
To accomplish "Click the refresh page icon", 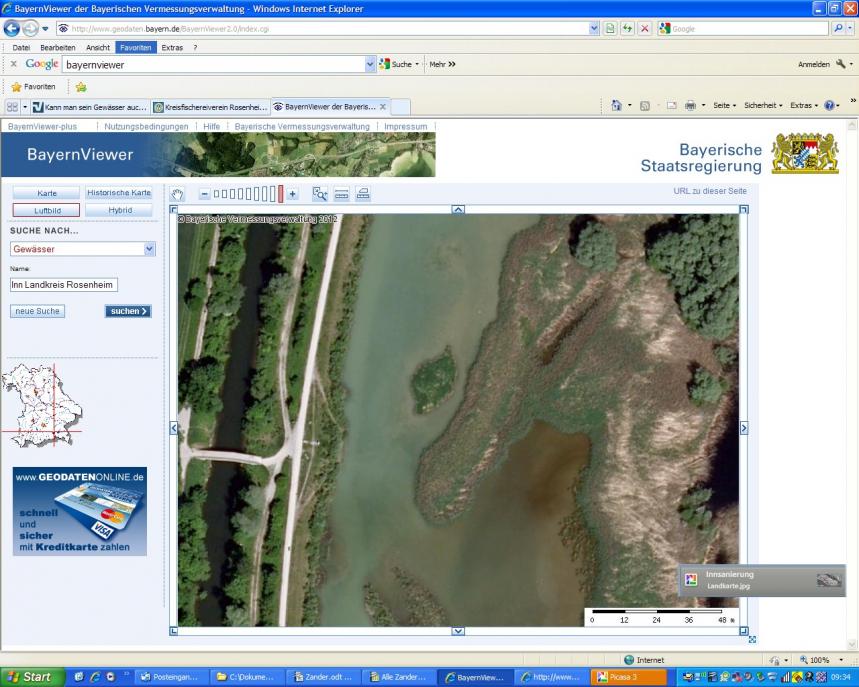I will 627,28.
